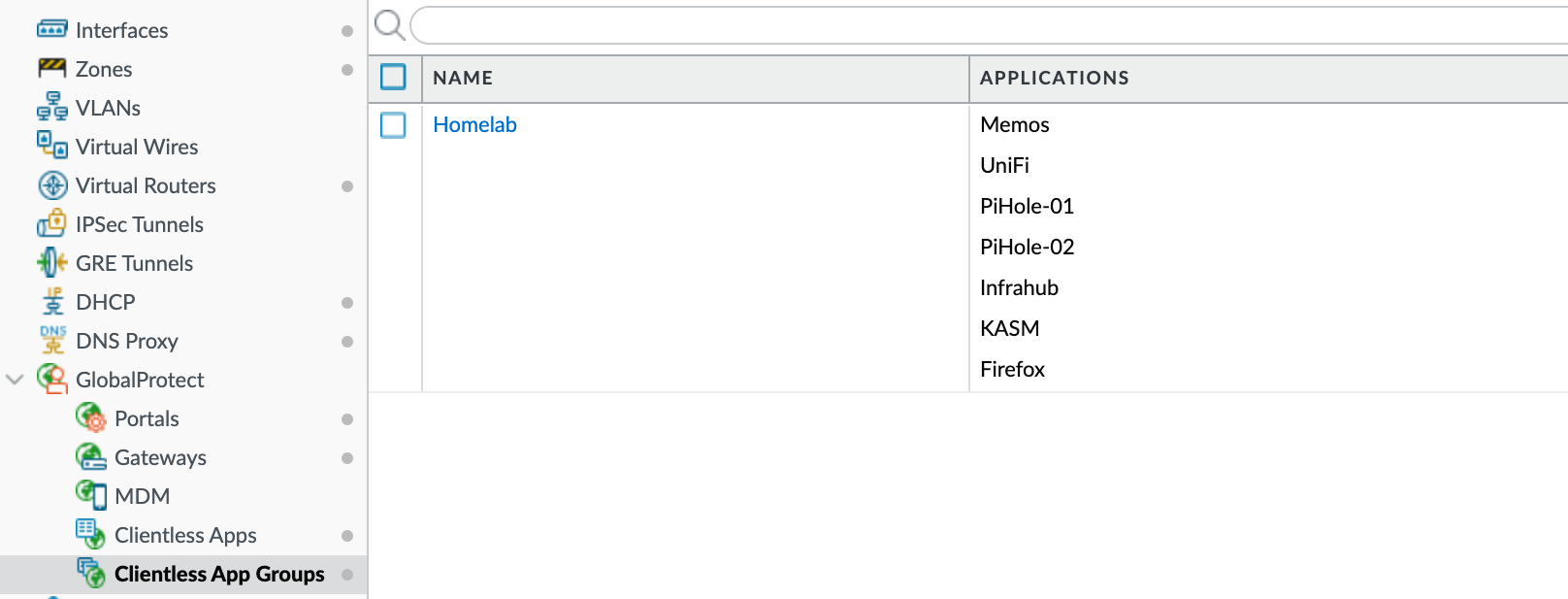1568x599 pixels.
Task: Open the MDM page
Action: pyautogui.click(x=142, y=497)
